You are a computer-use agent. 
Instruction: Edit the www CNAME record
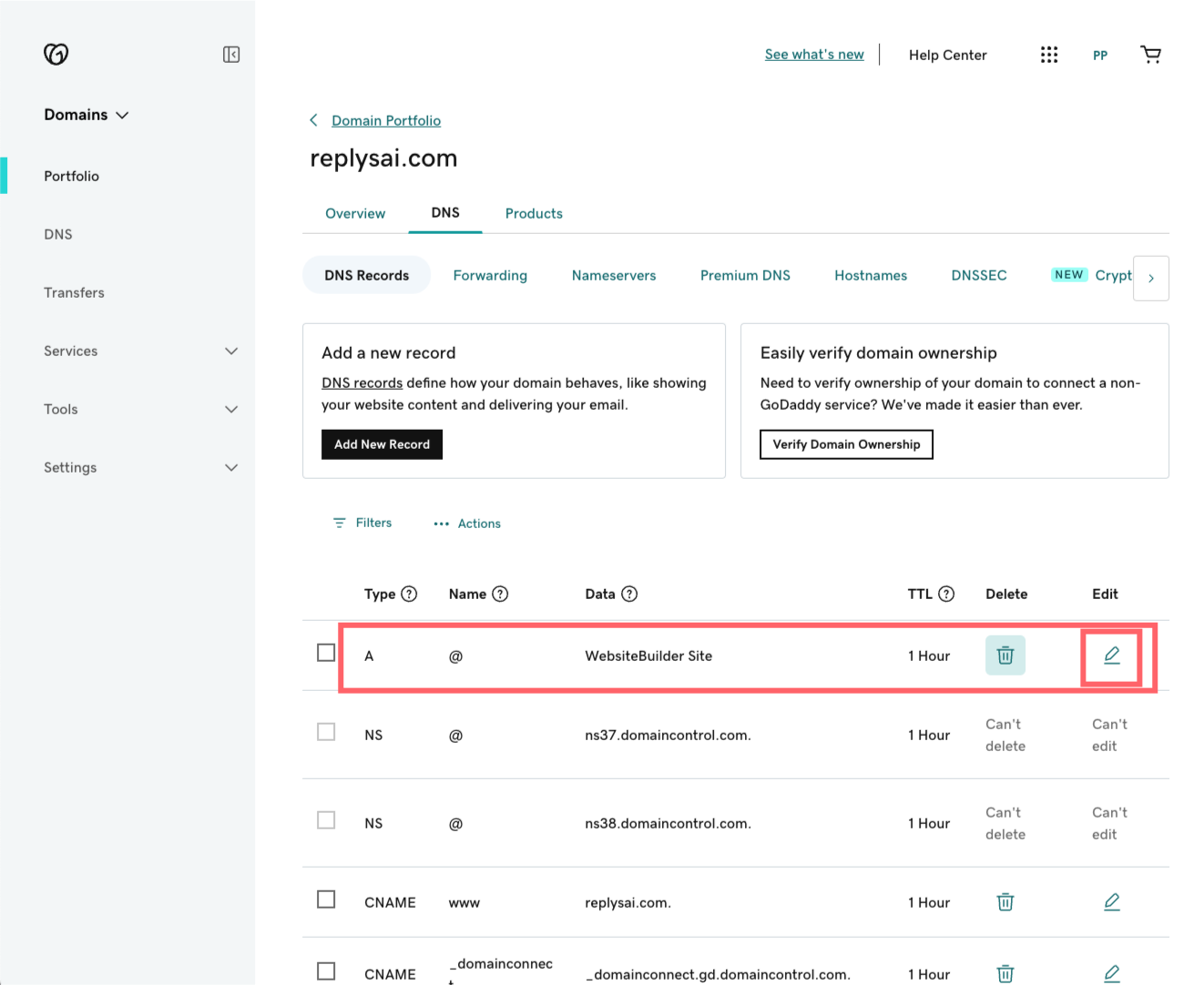(1112, 902)
